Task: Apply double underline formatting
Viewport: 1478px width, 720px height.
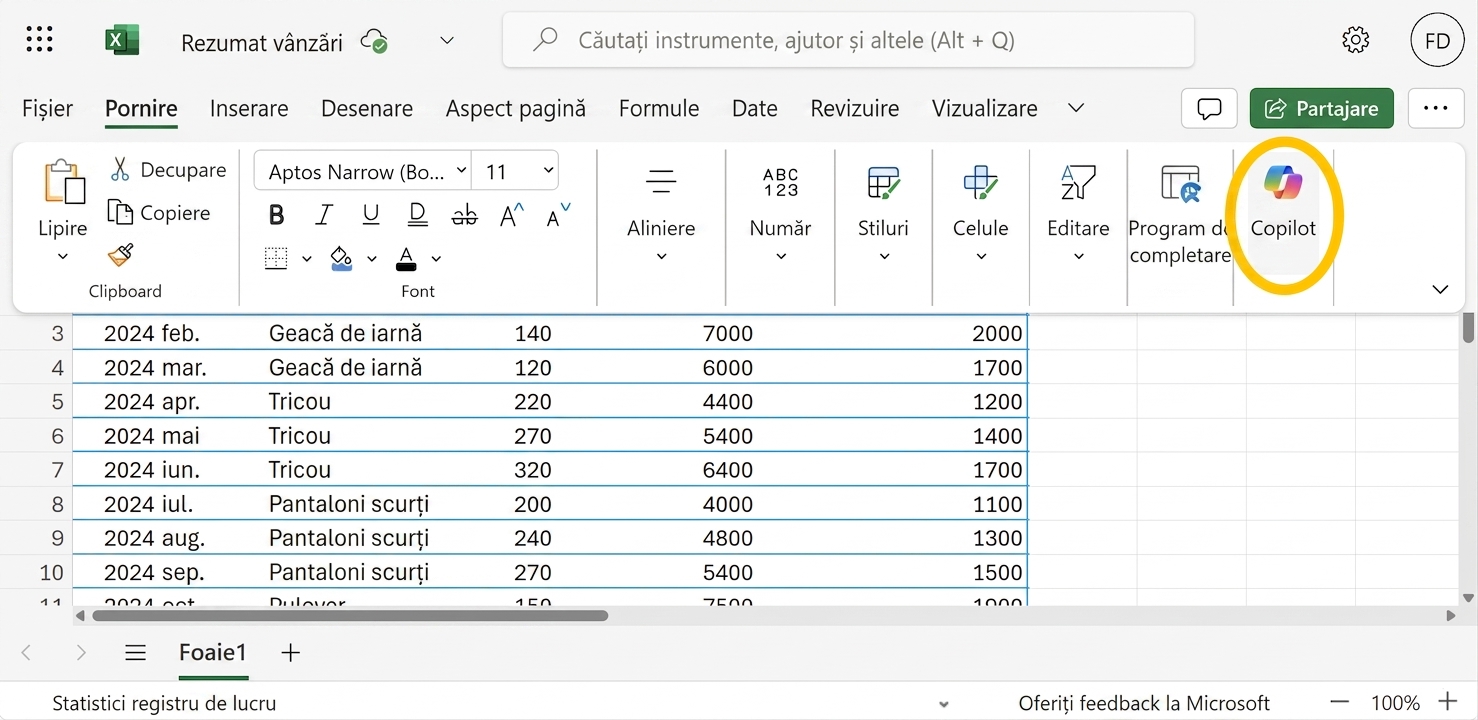Action: pyautogui.click(x=418, y=214)
